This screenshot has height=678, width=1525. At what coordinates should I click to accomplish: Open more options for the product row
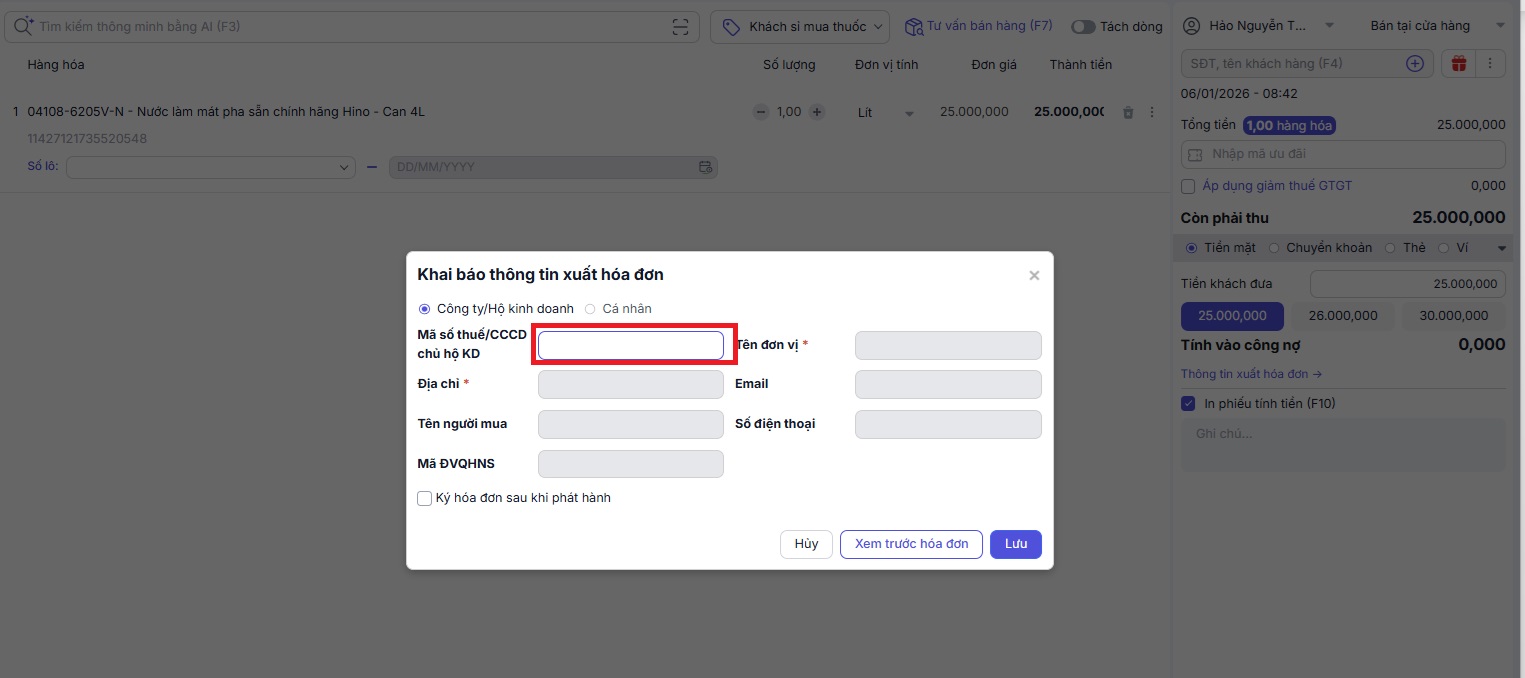[1151, 112]
